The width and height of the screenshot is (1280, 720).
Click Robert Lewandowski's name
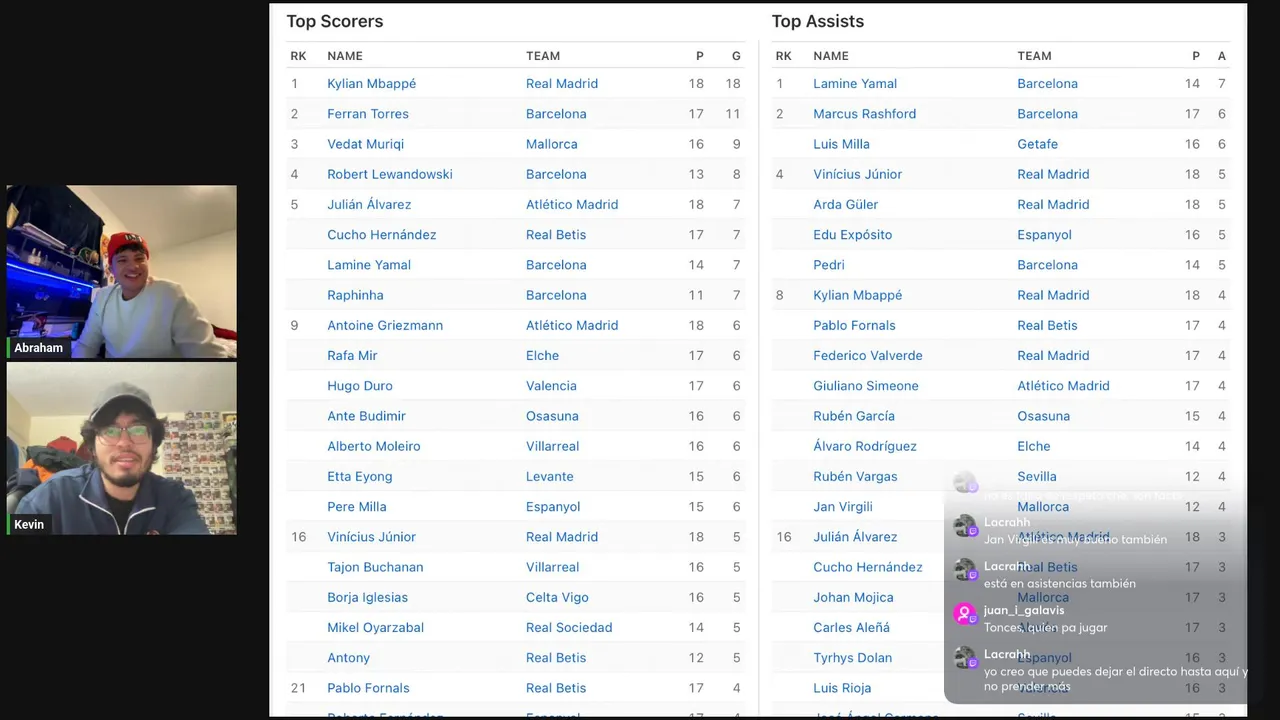[389, 174]
